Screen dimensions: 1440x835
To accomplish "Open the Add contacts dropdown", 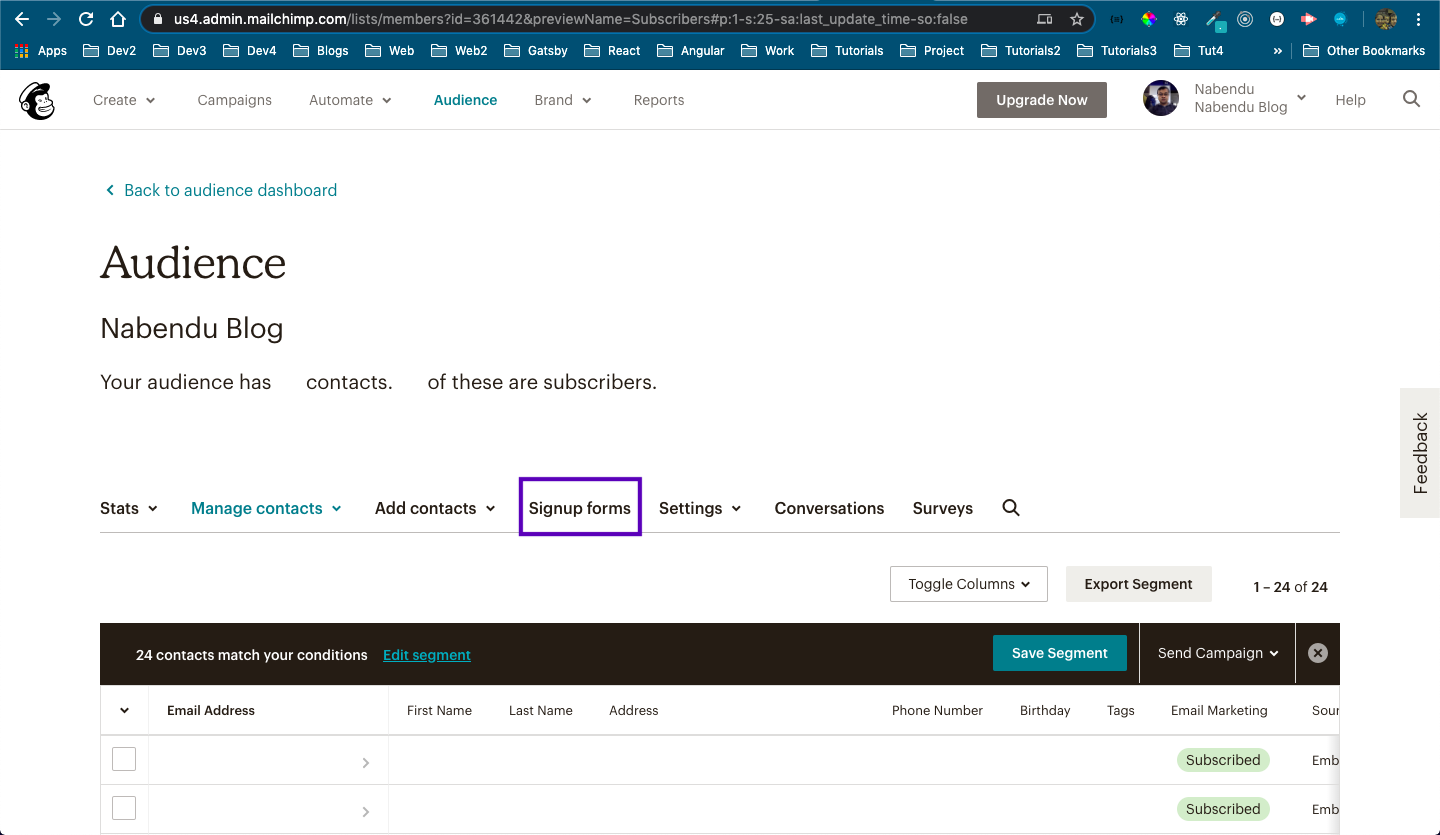I will coord(435,508).
